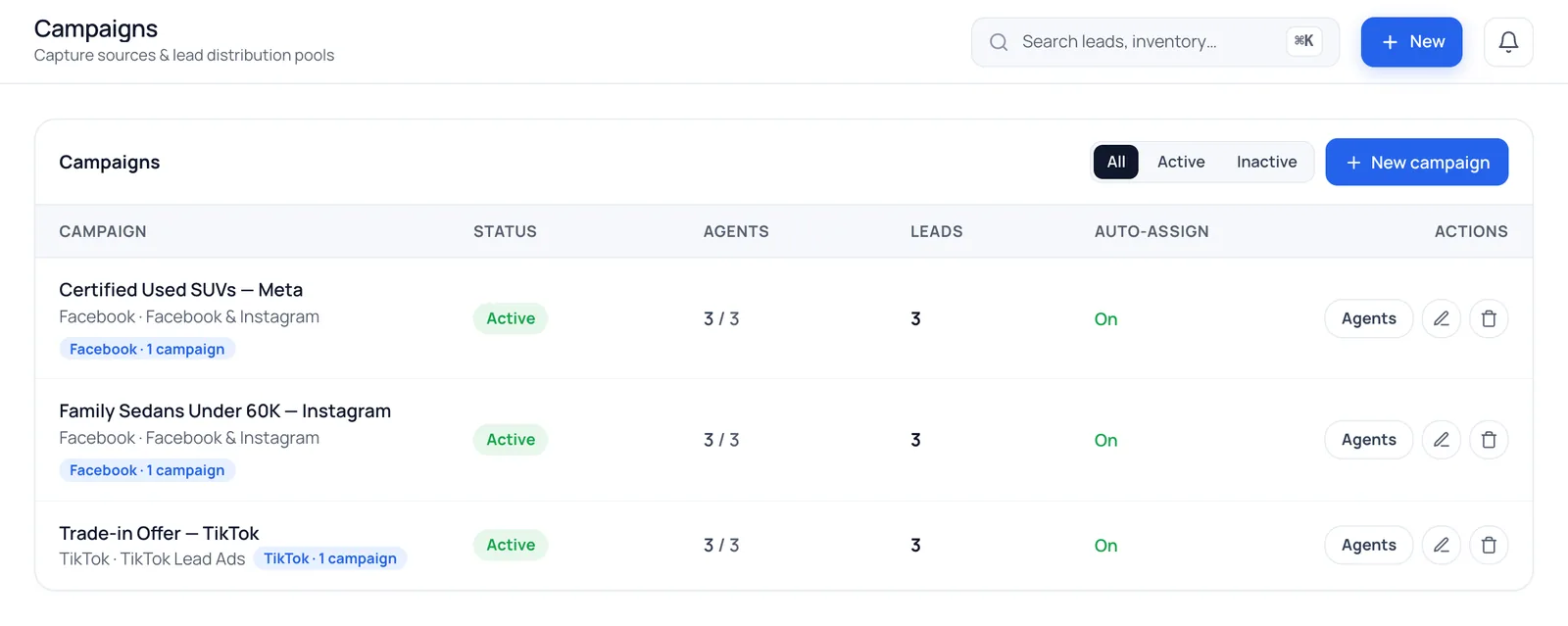Click leads count for Trade-in Offer
This screenshot has height=626, width=1568.
pyautogui.click(x=915, y=545)
